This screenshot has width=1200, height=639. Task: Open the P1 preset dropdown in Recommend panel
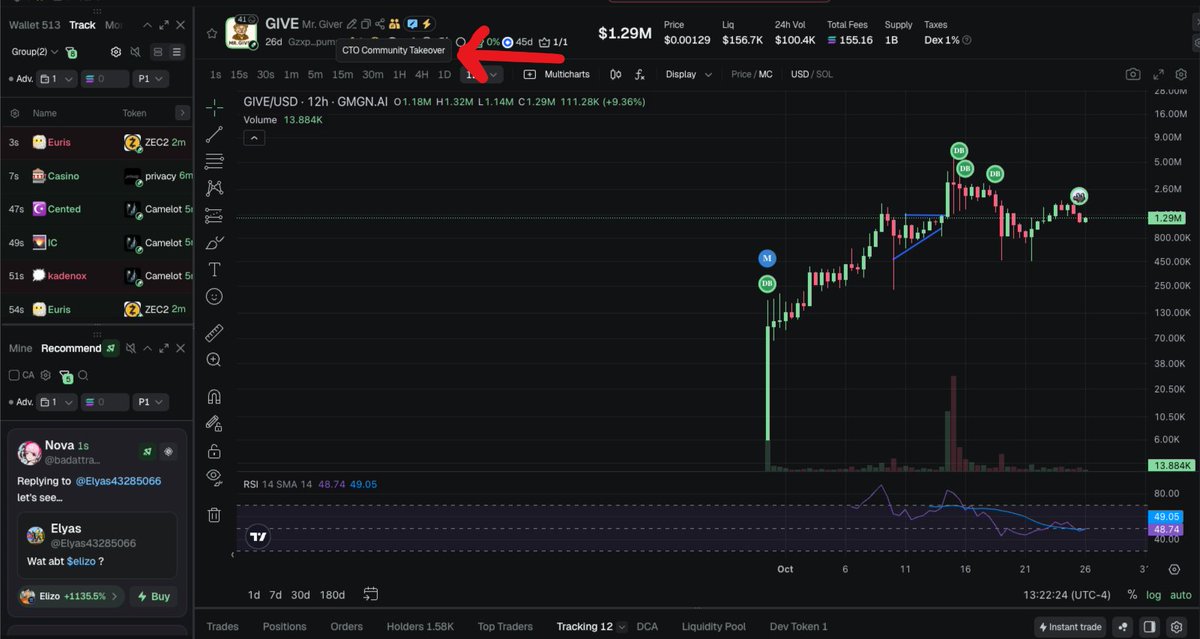pyautogui.click(x=152, y=402)
